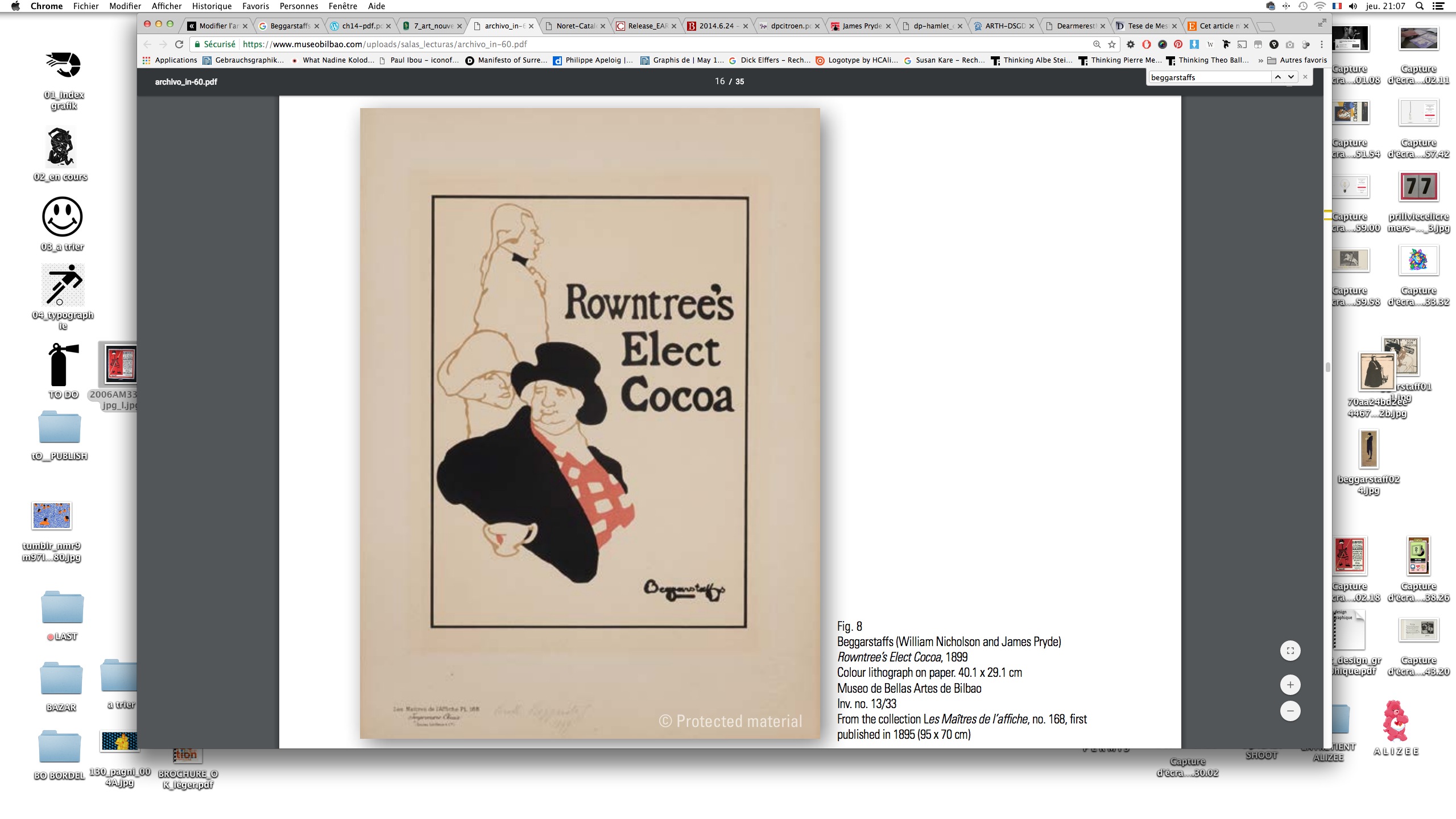Open Historique menu

point(212,6)
